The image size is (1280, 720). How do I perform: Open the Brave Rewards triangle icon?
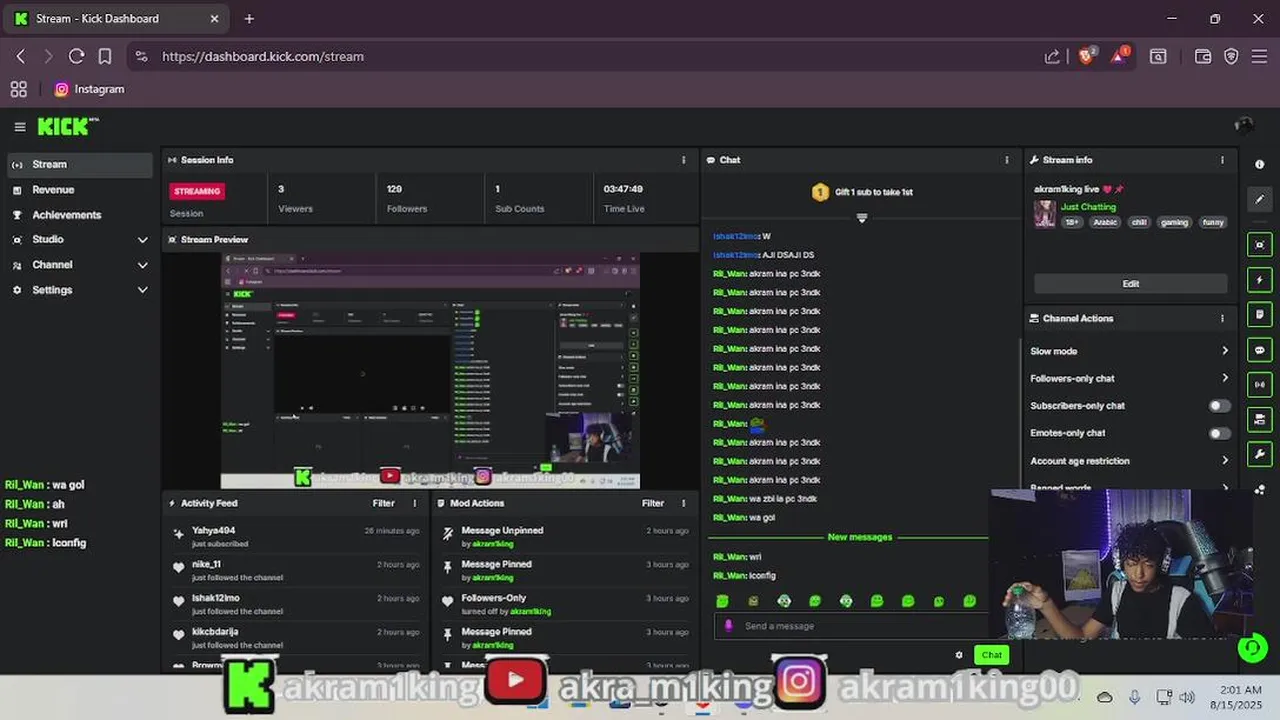tap(1118, 56)
